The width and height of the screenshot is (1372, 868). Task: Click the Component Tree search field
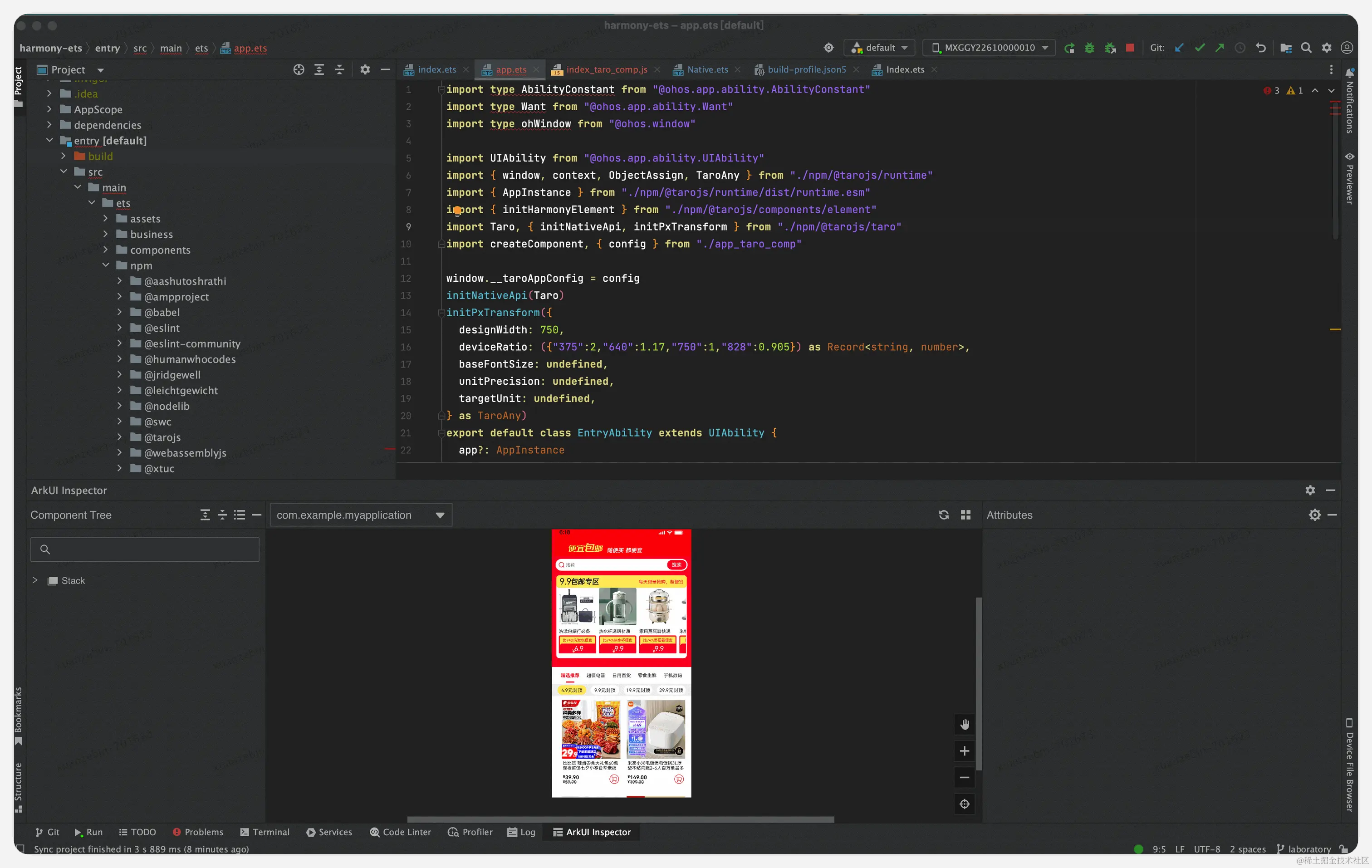click(x=145, y=549)
